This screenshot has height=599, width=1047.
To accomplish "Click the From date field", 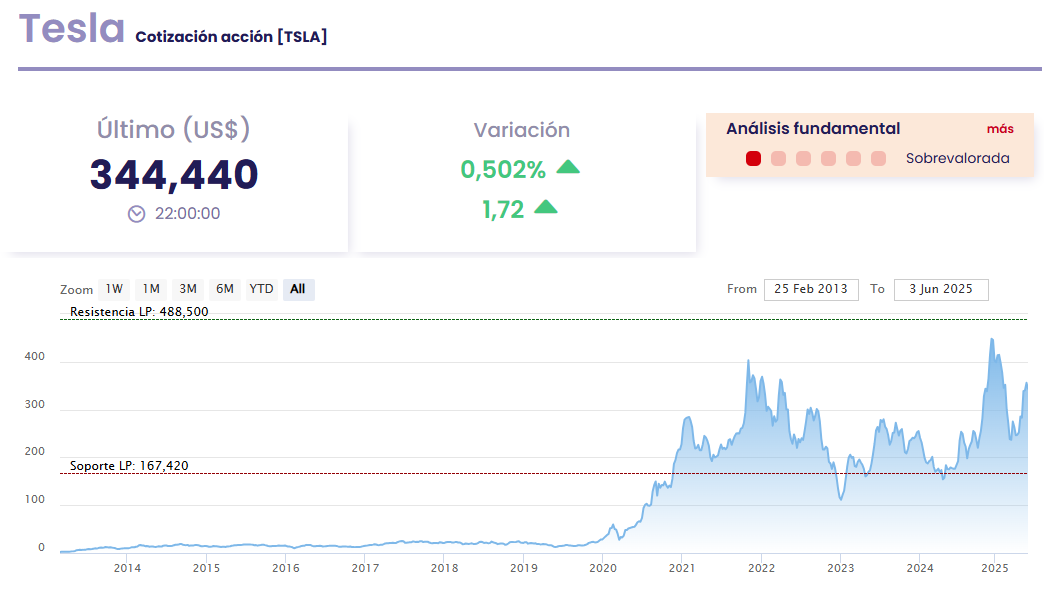I will (x=811, y=289).
